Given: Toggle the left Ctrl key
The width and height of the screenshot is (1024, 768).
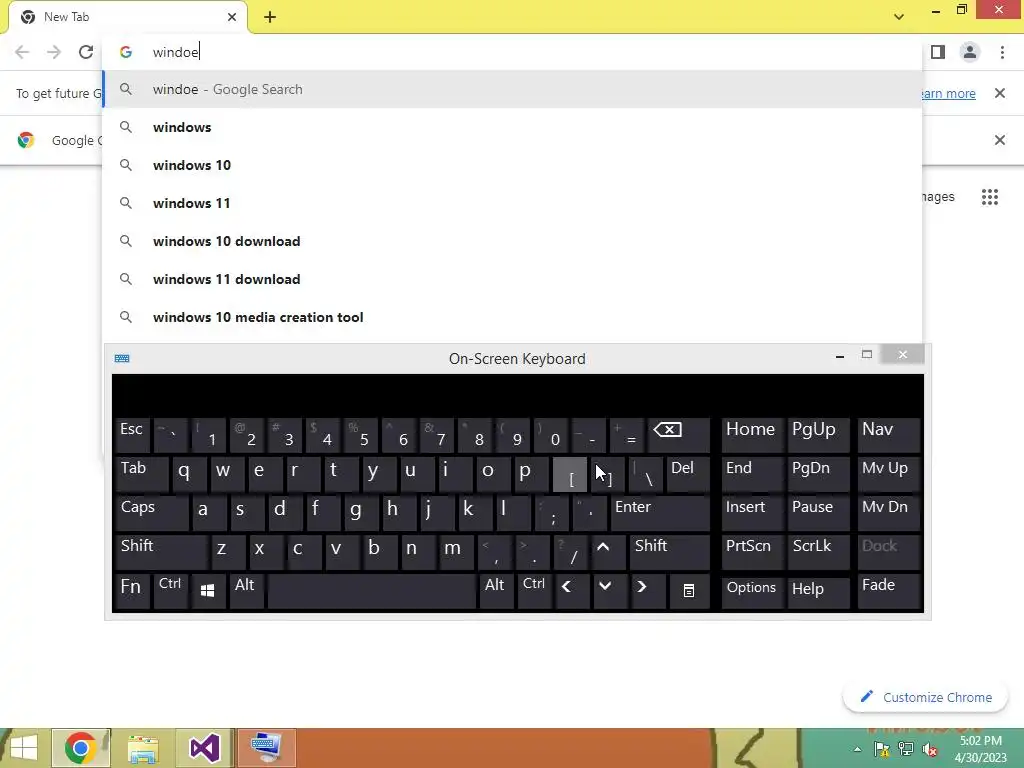Looking at the screenshot, I should (170, 591).
